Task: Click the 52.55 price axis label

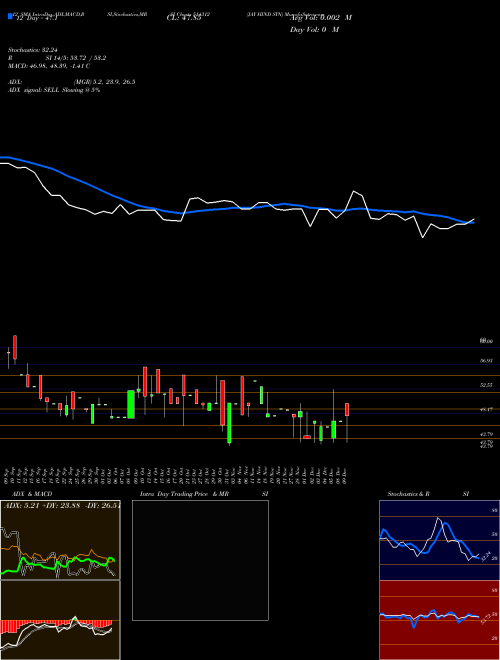Action: (x=486, y=385)
